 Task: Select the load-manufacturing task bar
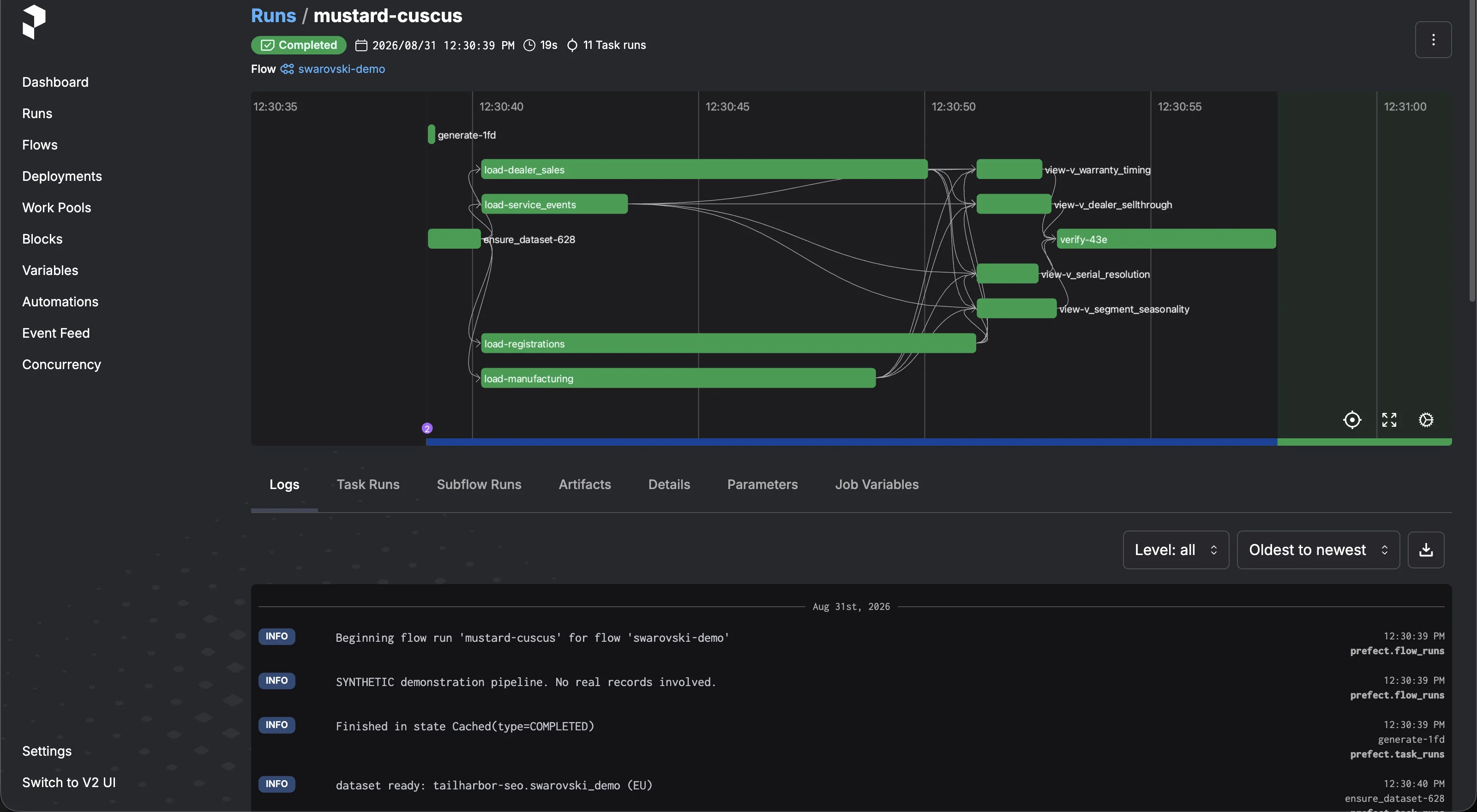pos(678,378)
